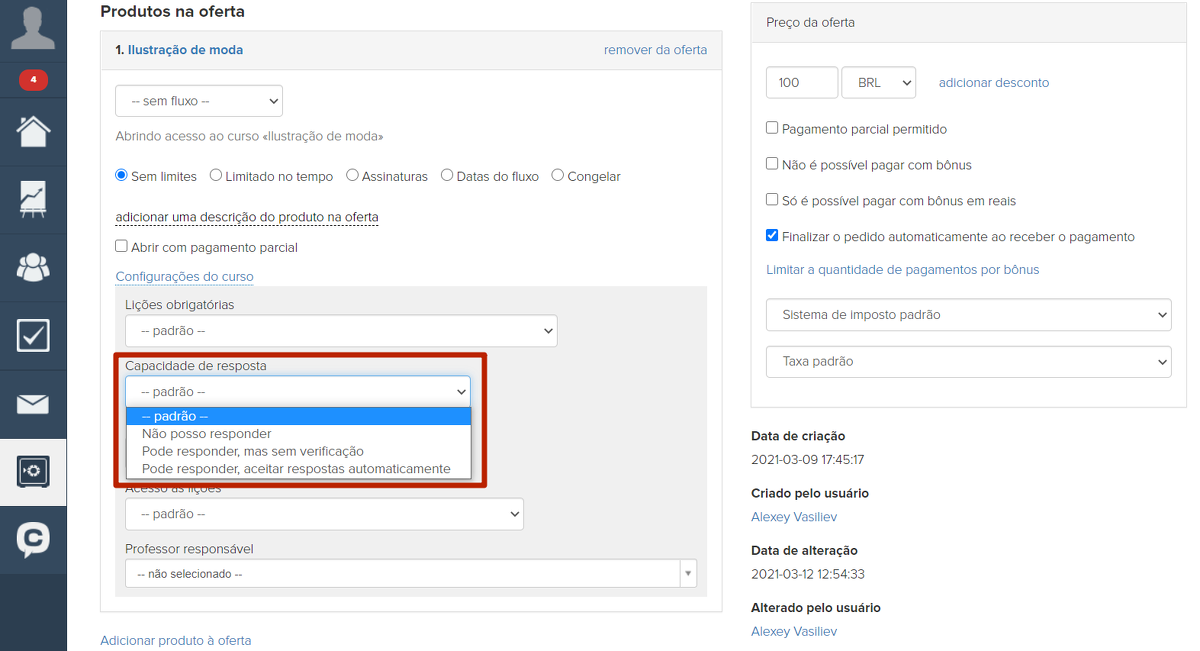Uncheck 'Finalizar o pedido automaticamente' checkbox
The width and height of the screenshot is (1200, 651).
tap(772, 236)
